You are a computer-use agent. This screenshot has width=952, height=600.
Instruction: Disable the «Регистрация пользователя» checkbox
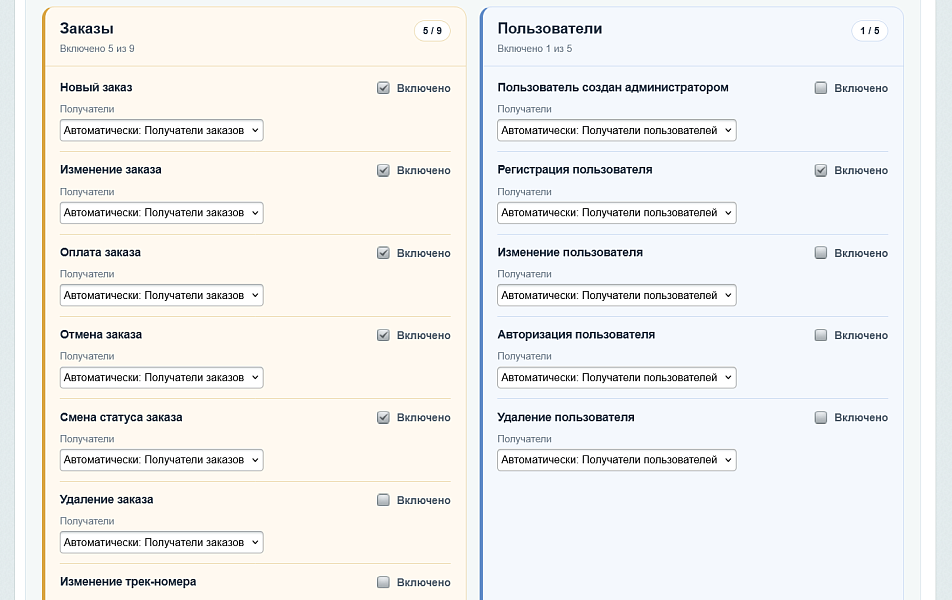(x=821, y=171)
